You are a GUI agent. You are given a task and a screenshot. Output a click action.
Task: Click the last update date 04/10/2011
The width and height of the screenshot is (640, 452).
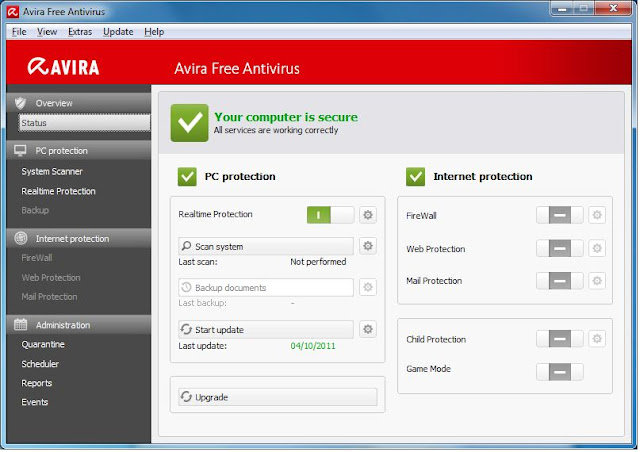(x=313, y=346)
